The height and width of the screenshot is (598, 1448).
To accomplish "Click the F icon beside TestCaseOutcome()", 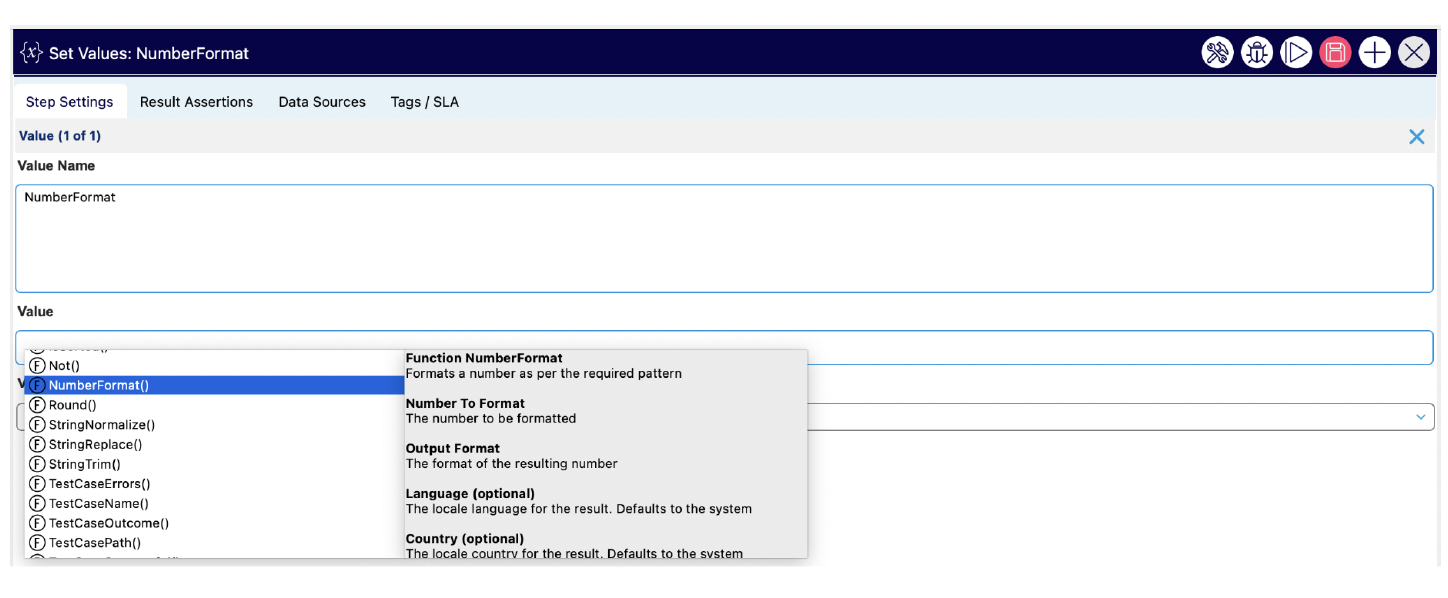I will [x=38, y=523].
